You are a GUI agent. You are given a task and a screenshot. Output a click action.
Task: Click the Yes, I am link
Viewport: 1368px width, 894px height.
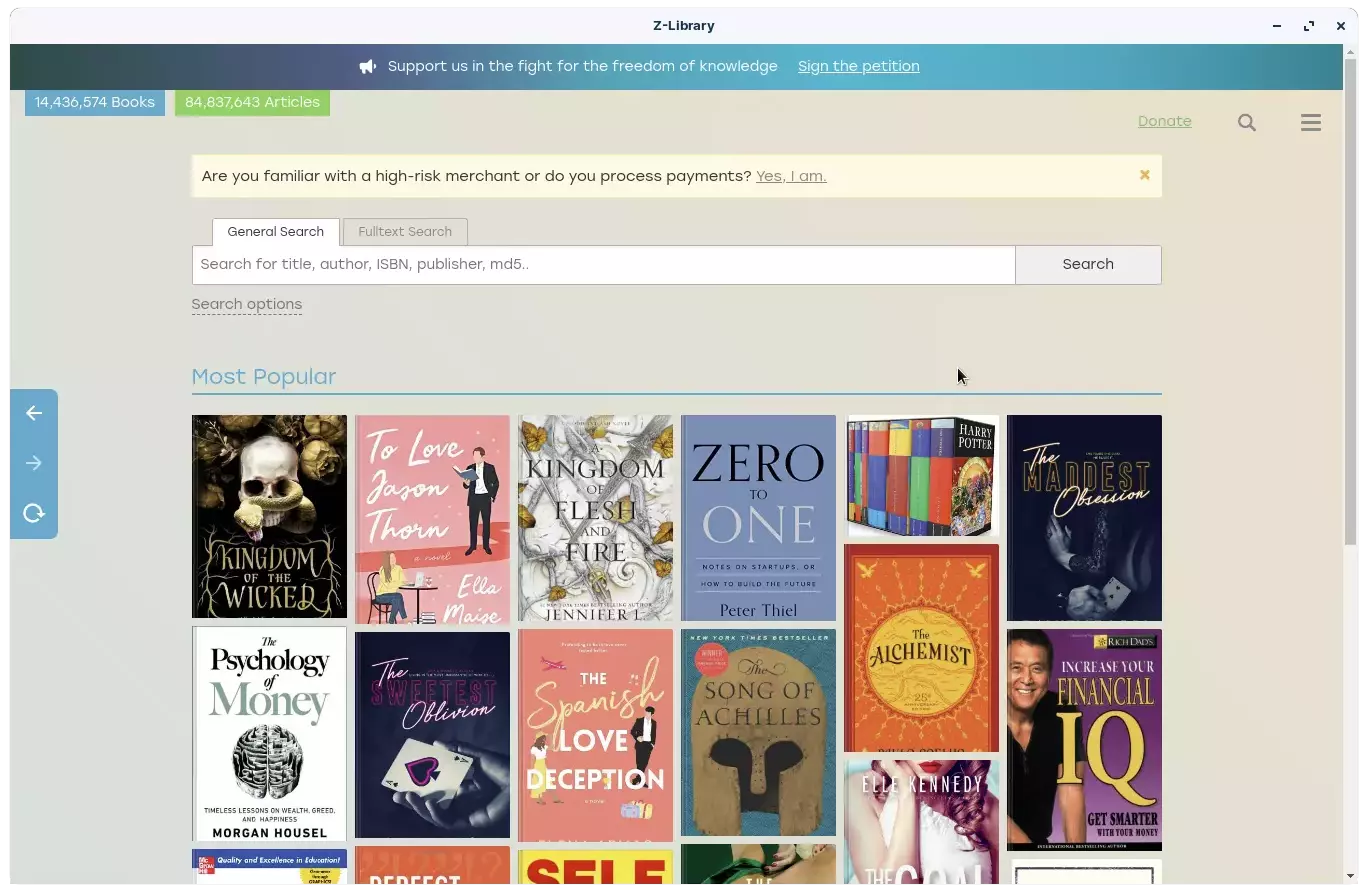790,176
